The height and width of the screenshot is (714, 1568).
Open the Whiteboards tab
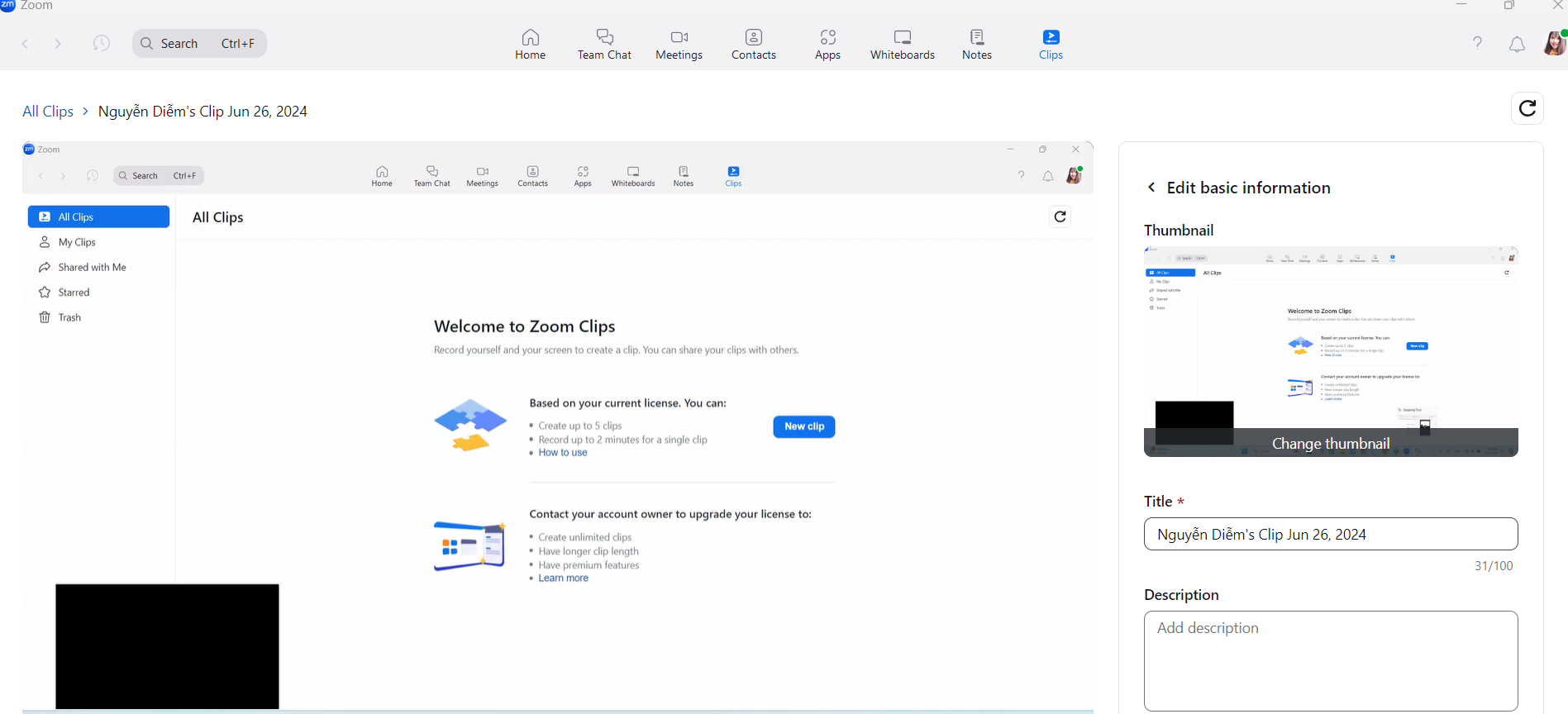point(902,45)
